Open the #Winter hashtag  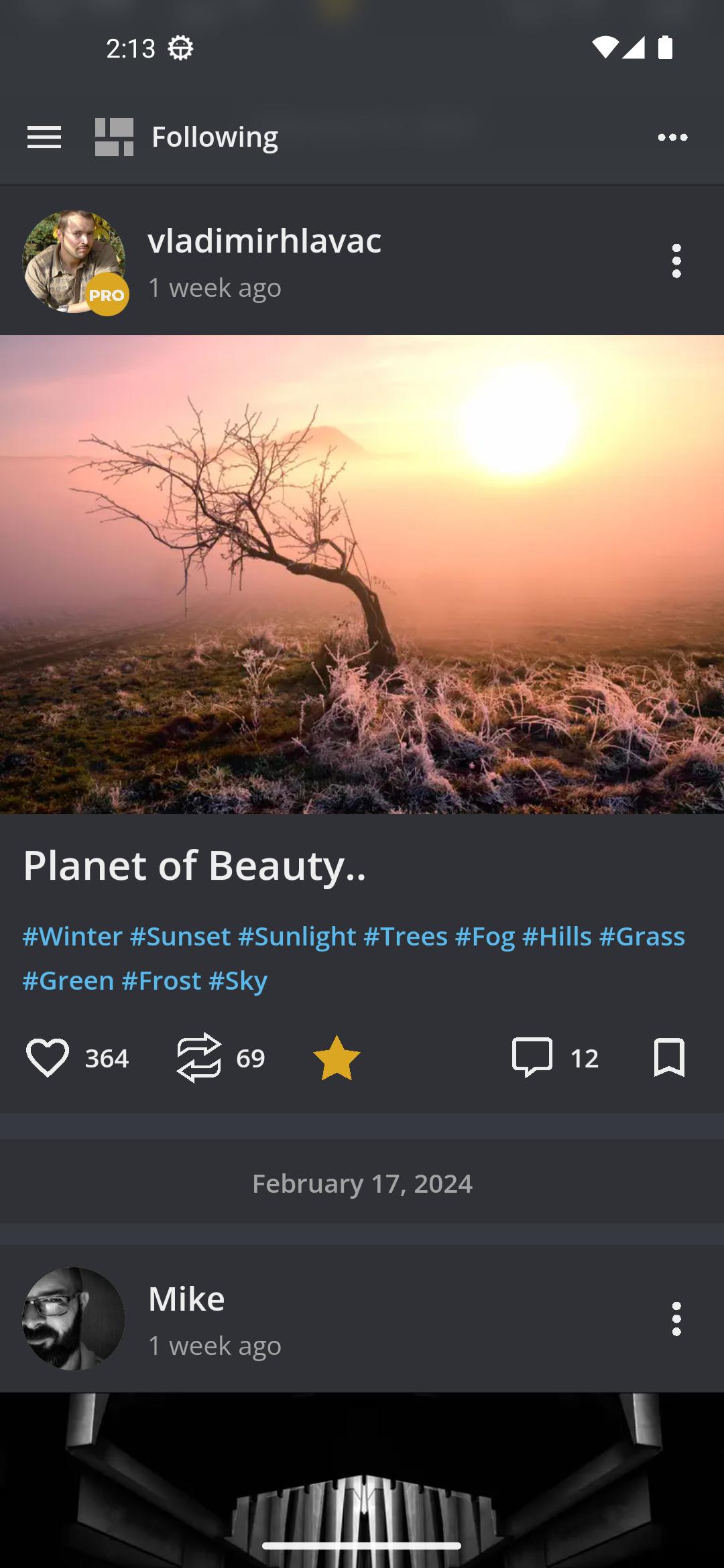[x=72, y=936]
